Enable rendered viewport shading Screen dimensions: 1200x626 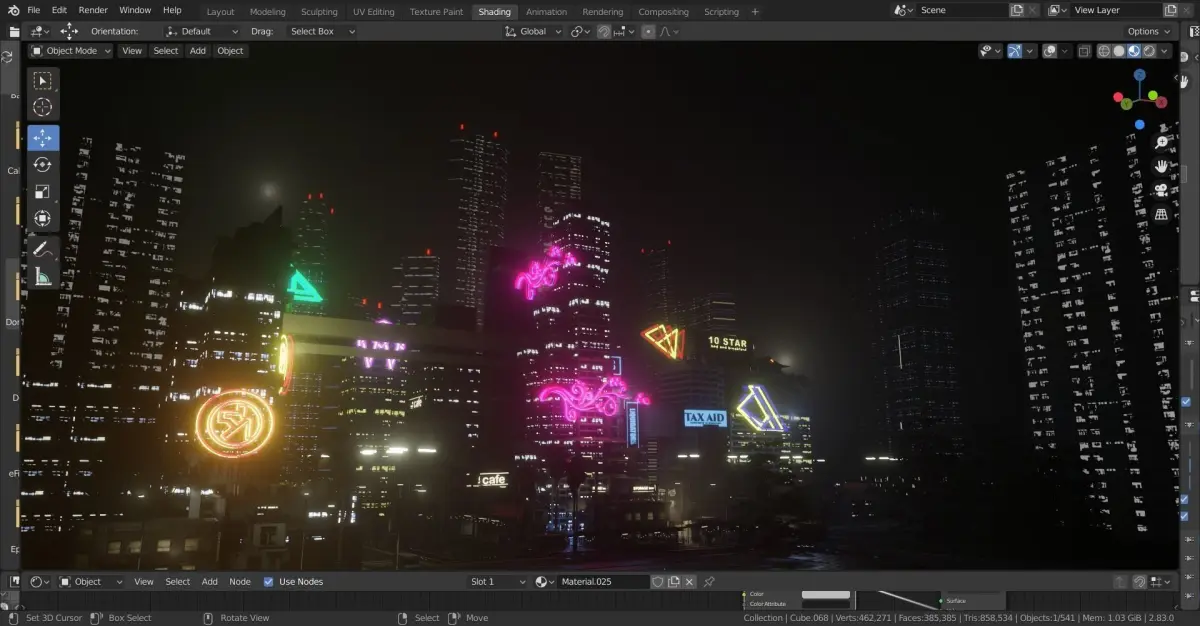pyautogui.click(x=1149, y=50)
